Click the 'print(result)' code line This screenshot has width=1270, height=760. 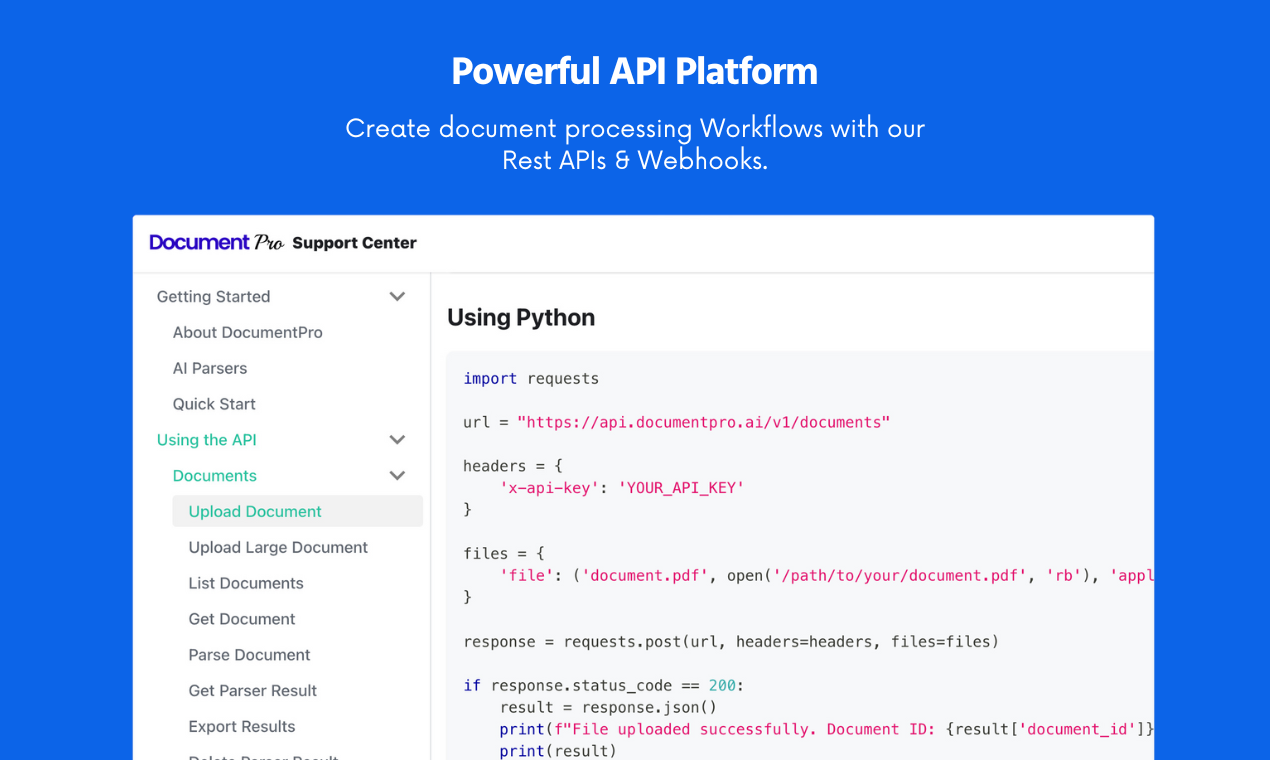pyautogui.click(x=558, y=751)
